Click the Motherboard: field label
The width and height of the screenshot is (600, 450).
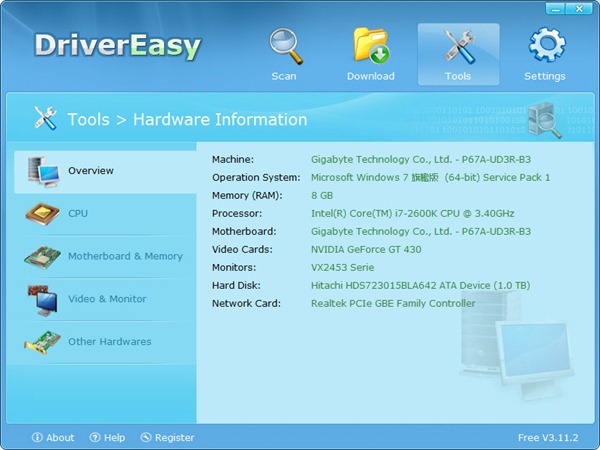244,232
